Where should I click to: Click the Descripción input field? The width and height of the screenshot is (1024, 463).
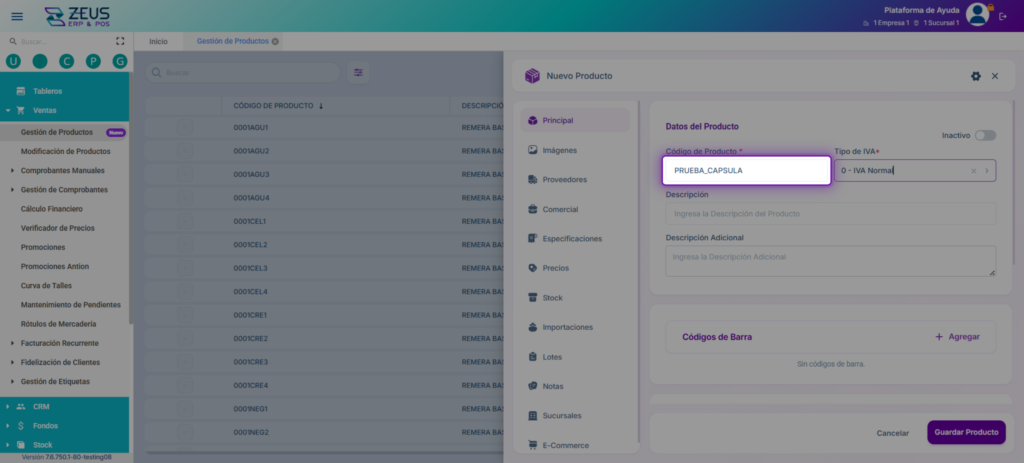click(x=831, y=214)
